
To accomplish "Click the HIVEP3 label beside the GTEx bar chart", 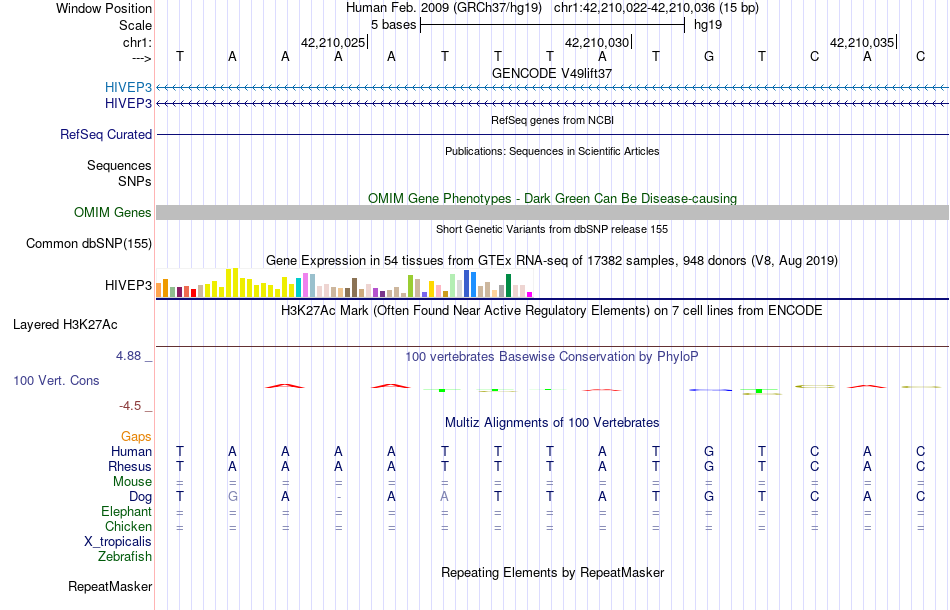I will pyautogui.click(x=128, y=285).
